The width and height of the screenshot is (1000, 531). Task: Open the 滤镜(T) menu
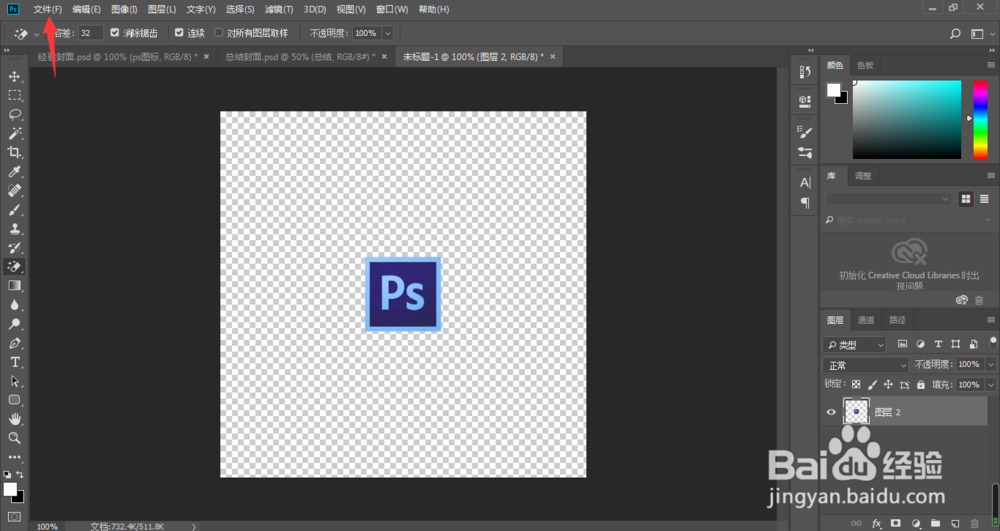[279, 10]
